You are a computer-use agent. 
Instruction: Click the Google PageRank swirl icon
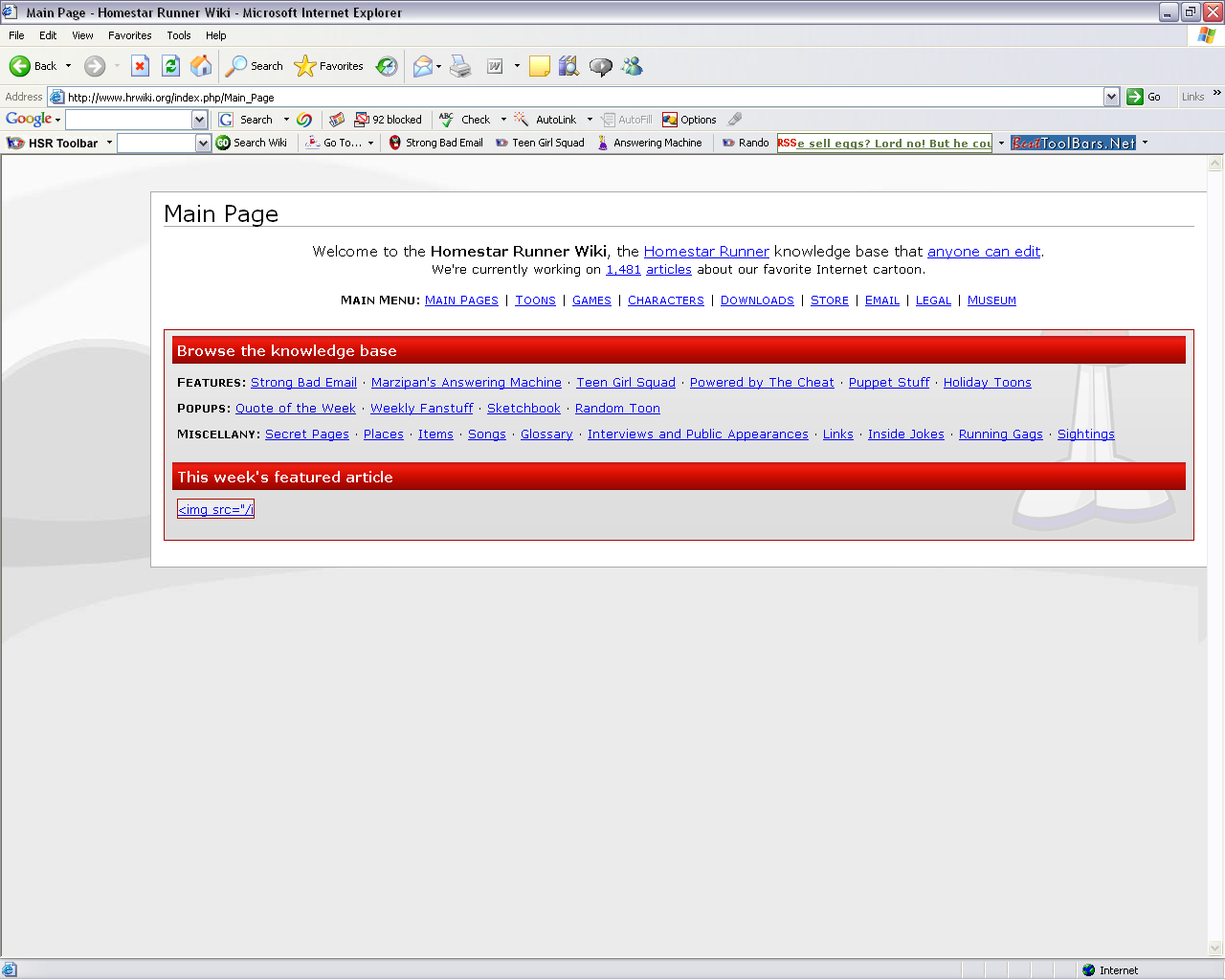pyautogui.click(x=304, y=120)
